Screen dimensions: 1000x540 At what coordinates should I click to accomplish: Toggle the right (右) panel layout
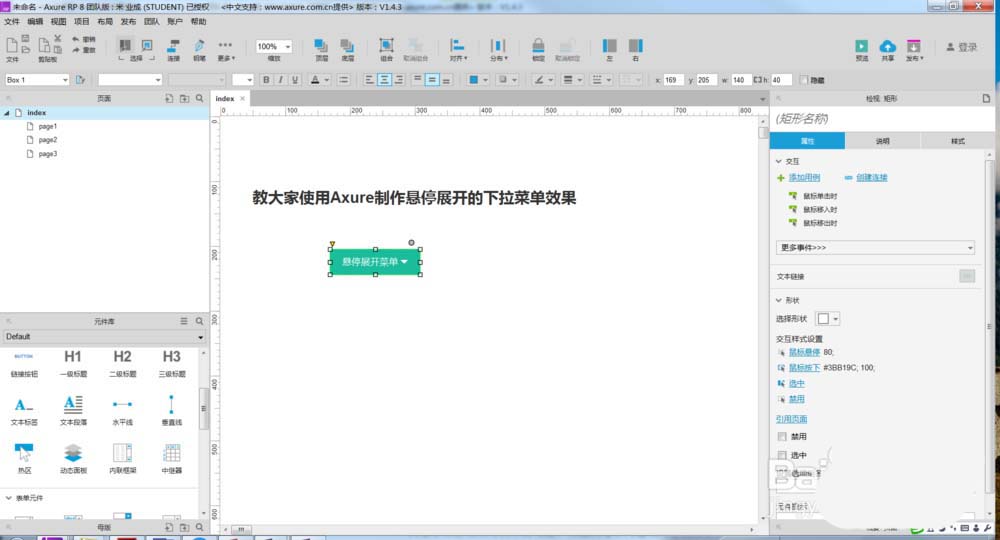coord(635,49)
